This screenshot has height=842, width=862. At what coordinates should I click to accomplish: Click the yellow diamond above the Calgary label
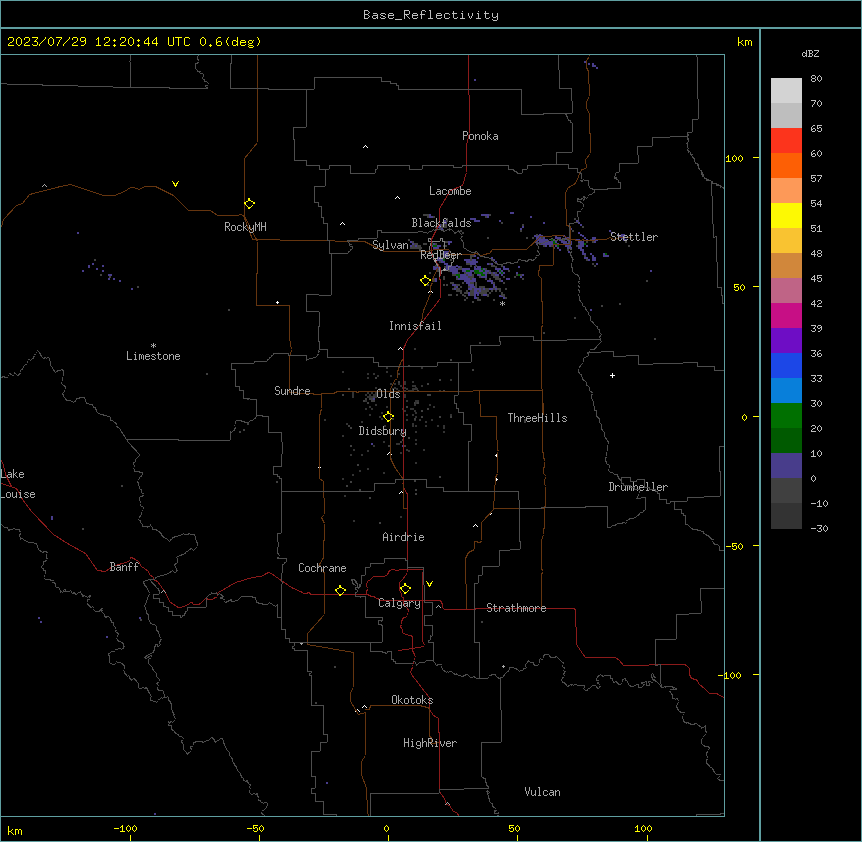(405, 589)
